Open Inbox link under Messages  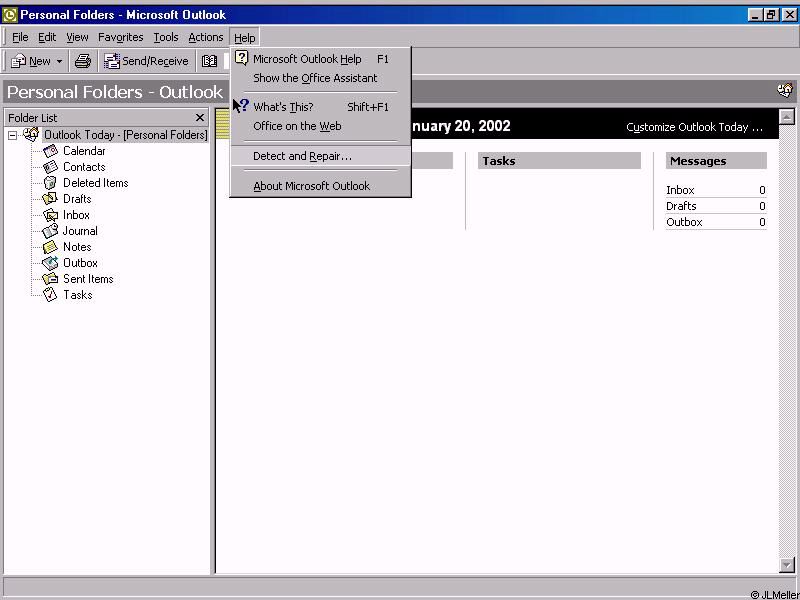coord(680,190)
